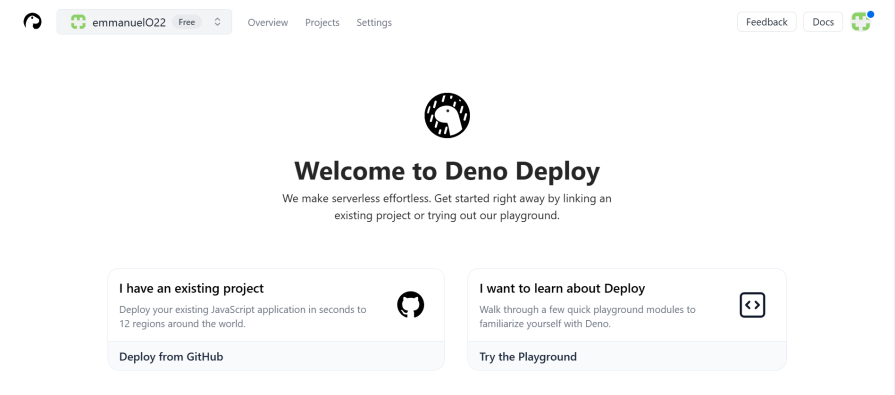The image size is (895, 395).
Task: Click the emmanuelO22 organization avatar icon
Action: coord(78,22)
